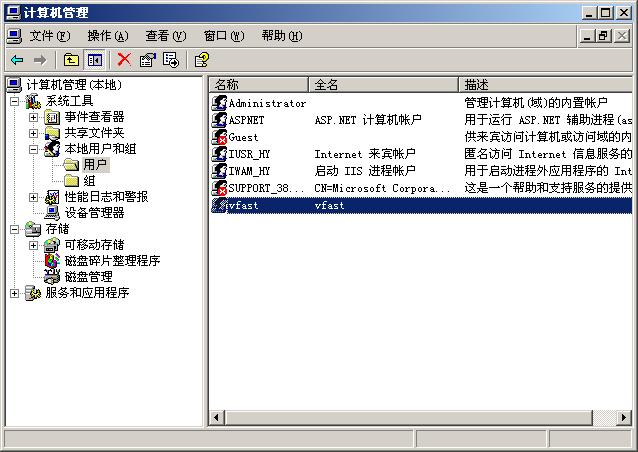Image resolution: width=638 pixels, height=452 pixels.
Task: Select the Administrator user account
Action: (x=266, y=103)
